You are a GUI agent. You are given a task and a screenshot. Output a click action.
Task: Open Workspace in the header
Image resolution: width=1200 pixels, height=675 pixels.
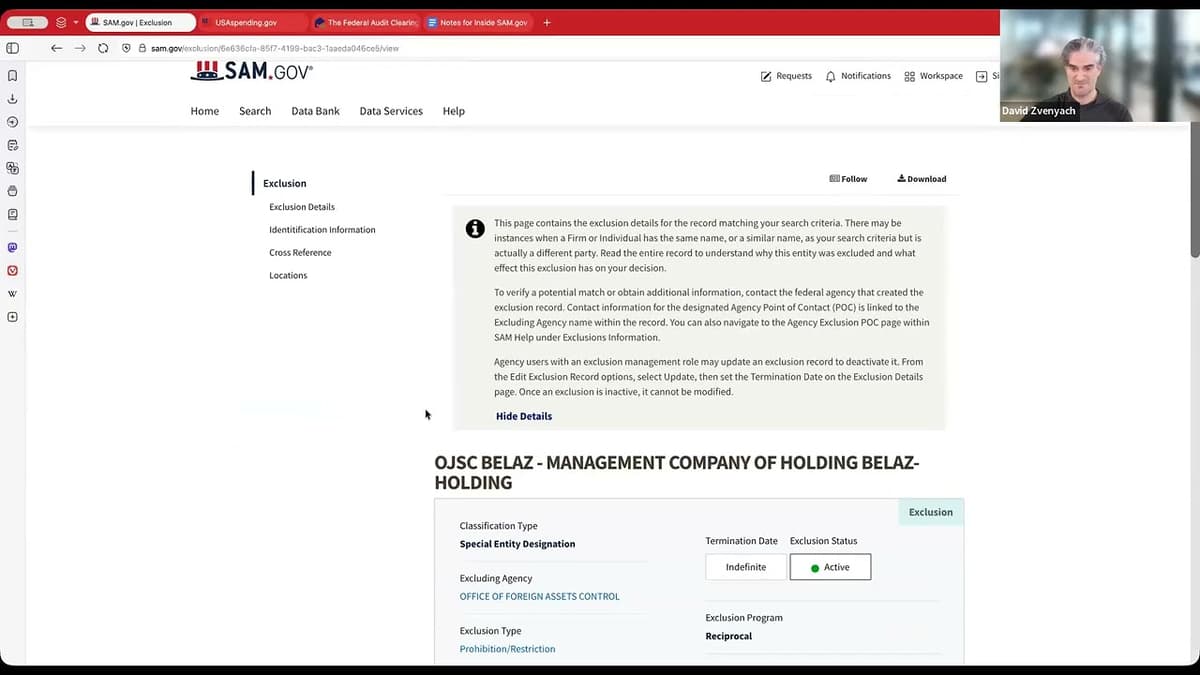[933, 76]
